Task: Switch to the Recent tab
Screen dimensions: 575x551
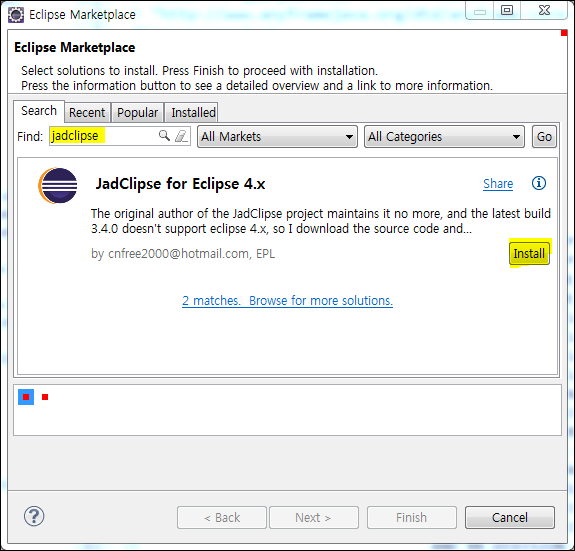Action: coord(87,113)
